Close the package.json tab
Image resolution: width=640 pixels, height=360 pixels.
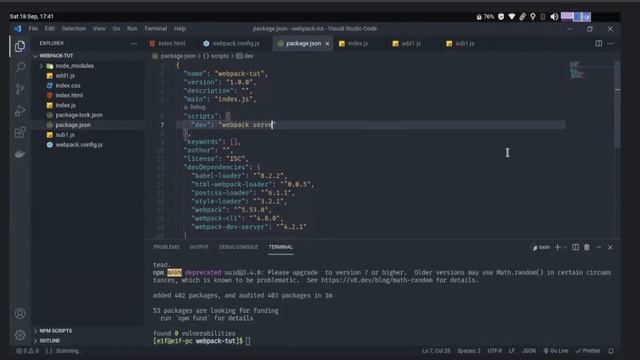(327, 43)
